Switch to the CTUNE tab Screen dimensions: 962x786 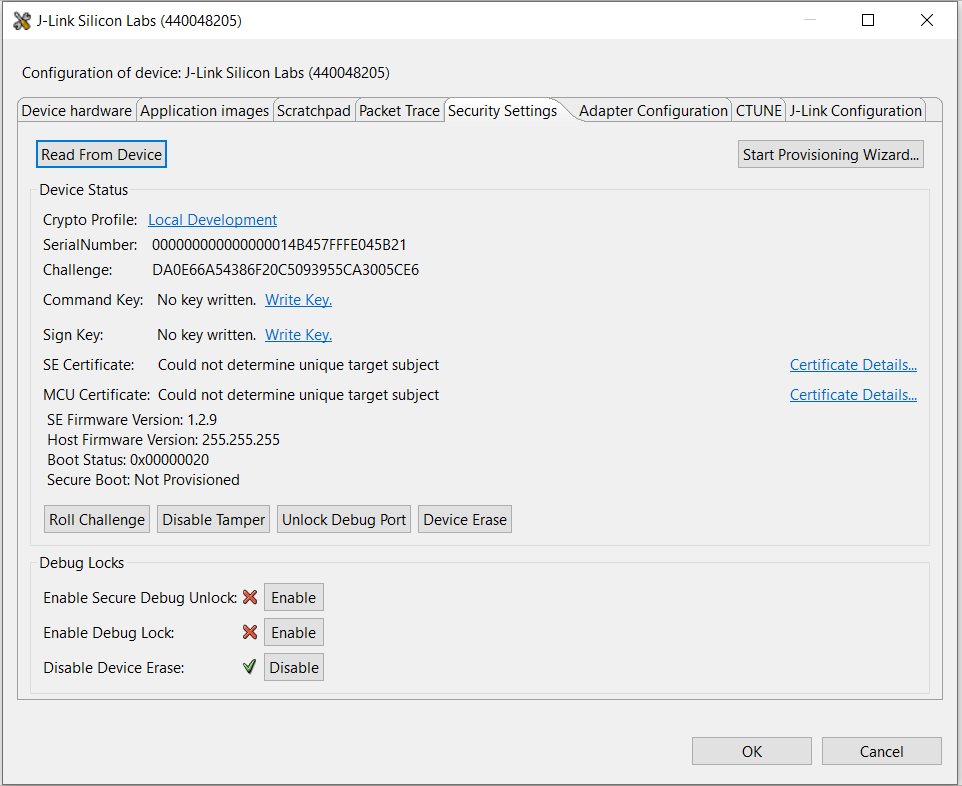tap(758, 111)
